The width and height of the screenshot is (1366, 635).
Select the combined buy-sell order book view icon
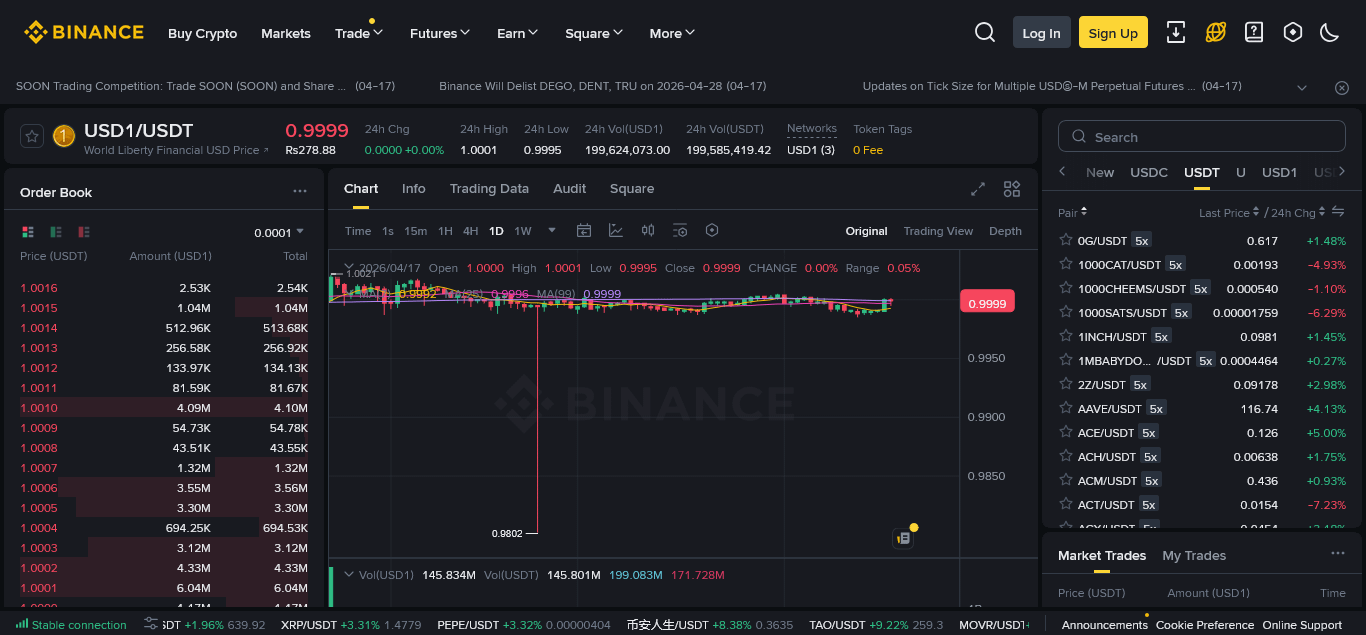[x=28, y=232]
